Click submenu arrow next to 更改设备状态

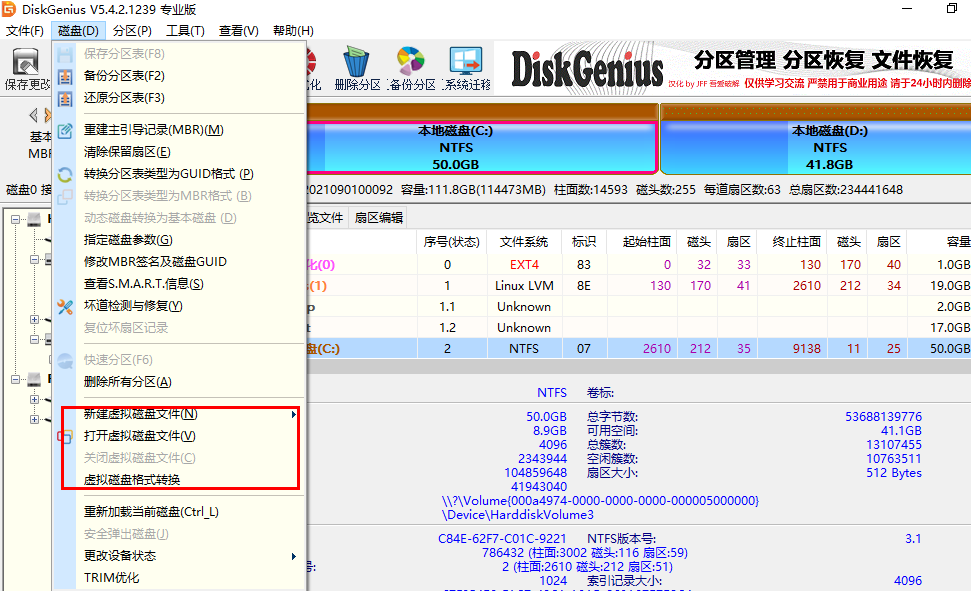coord(294,556)
